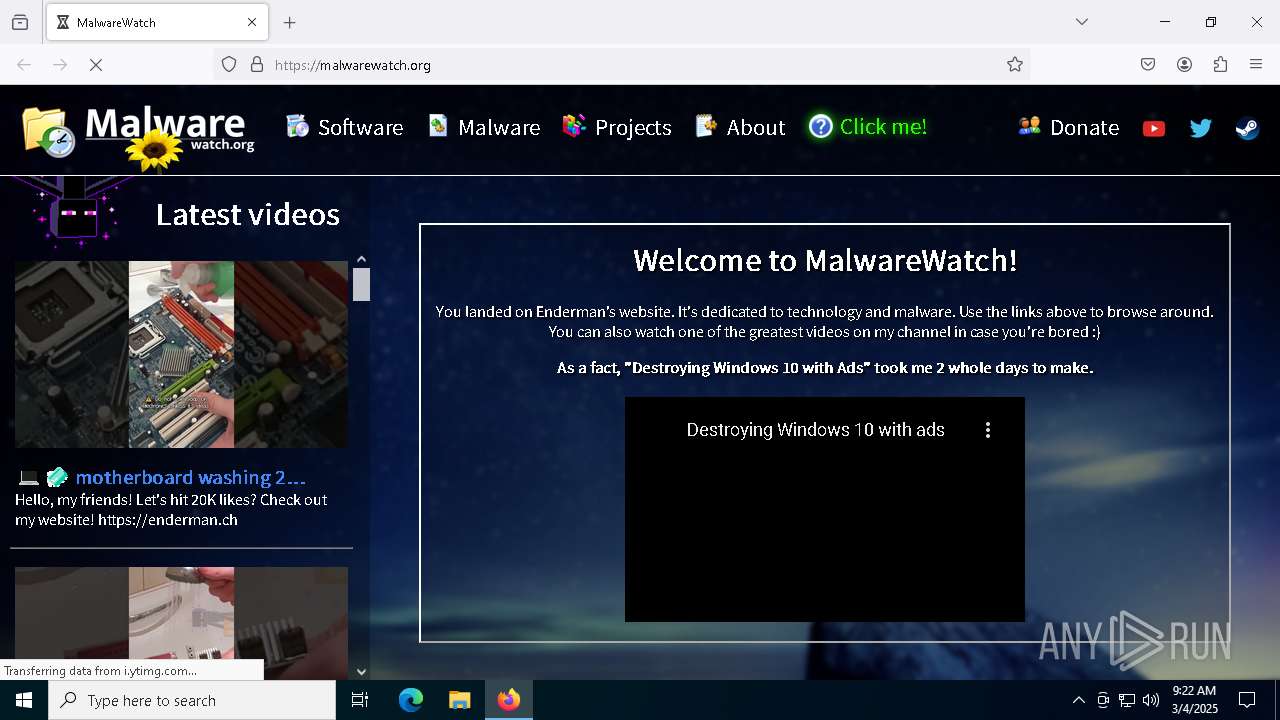1280x720 pixels.
Task: Launch Microsoft Edge from taskbar
Action: tap(411, 700)
